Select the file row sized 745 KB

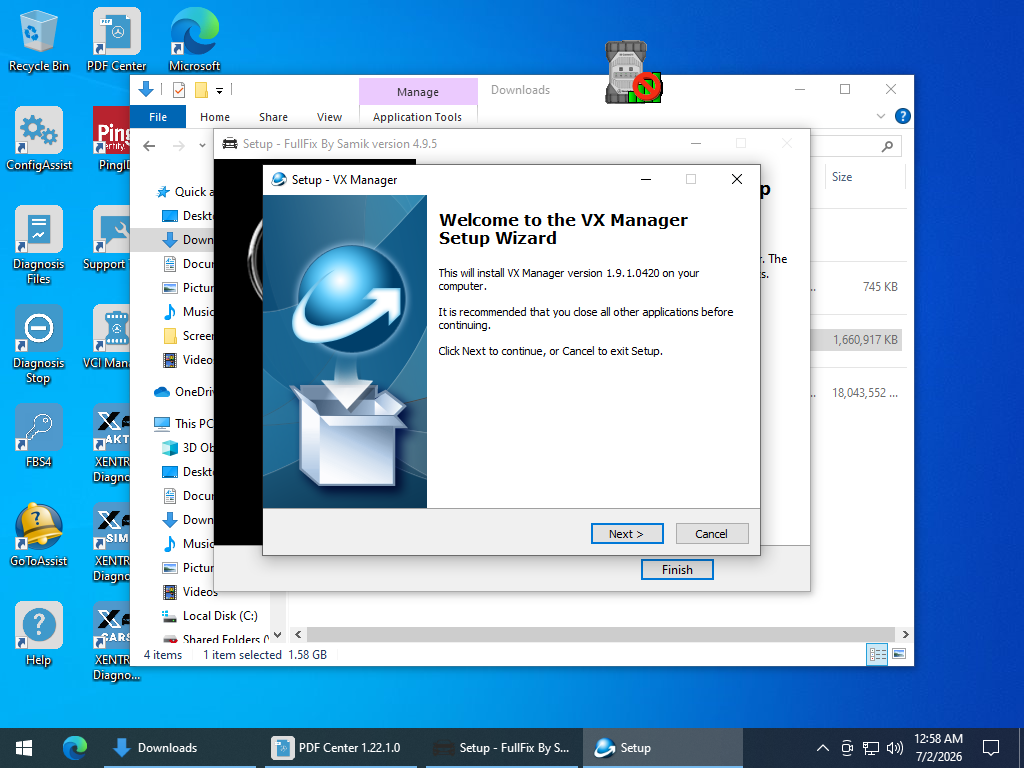[856, 287]
